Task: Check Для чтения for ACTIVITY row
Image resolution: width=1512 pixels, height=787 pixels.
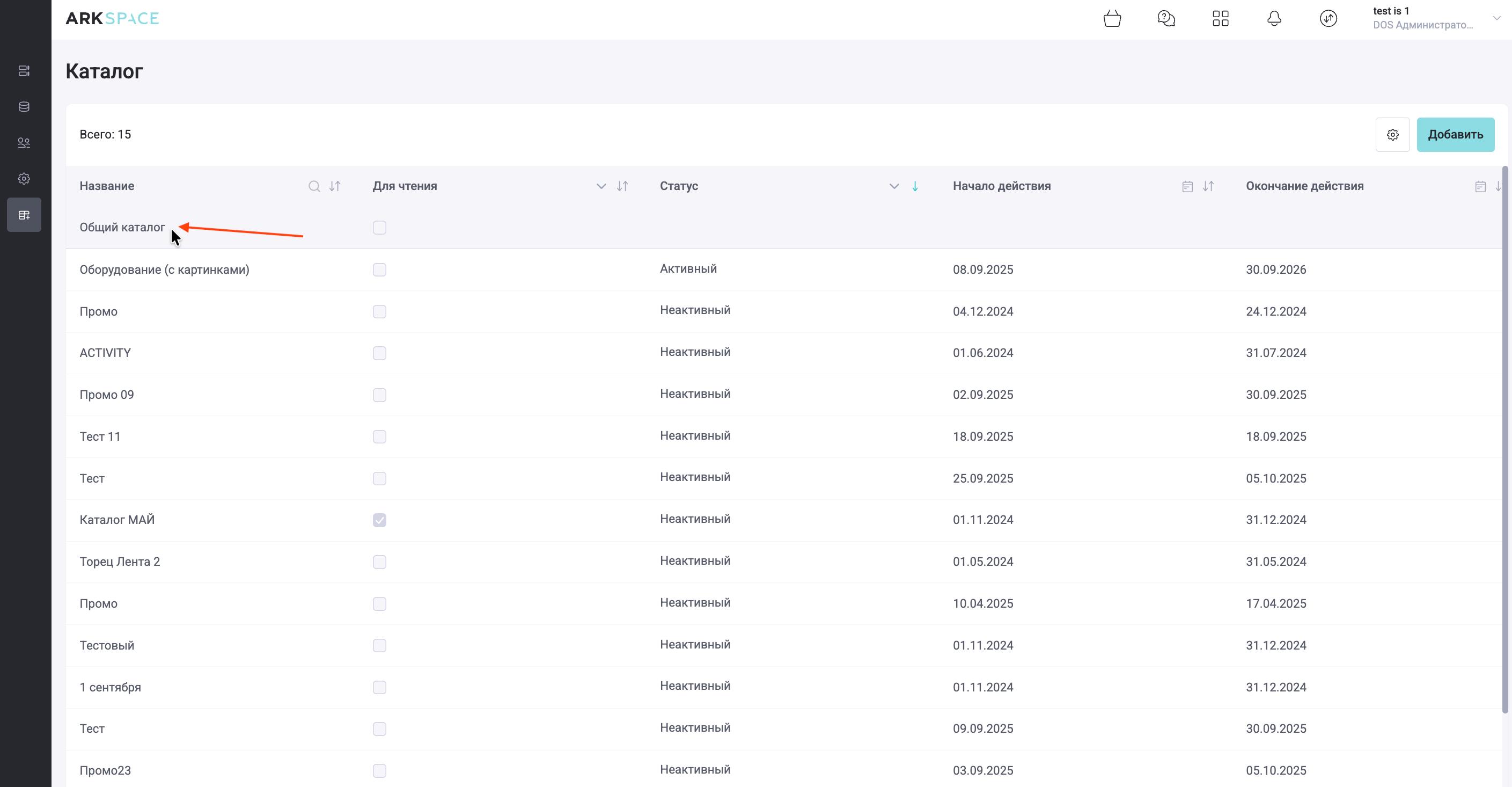Action: [x=379, y=353]
